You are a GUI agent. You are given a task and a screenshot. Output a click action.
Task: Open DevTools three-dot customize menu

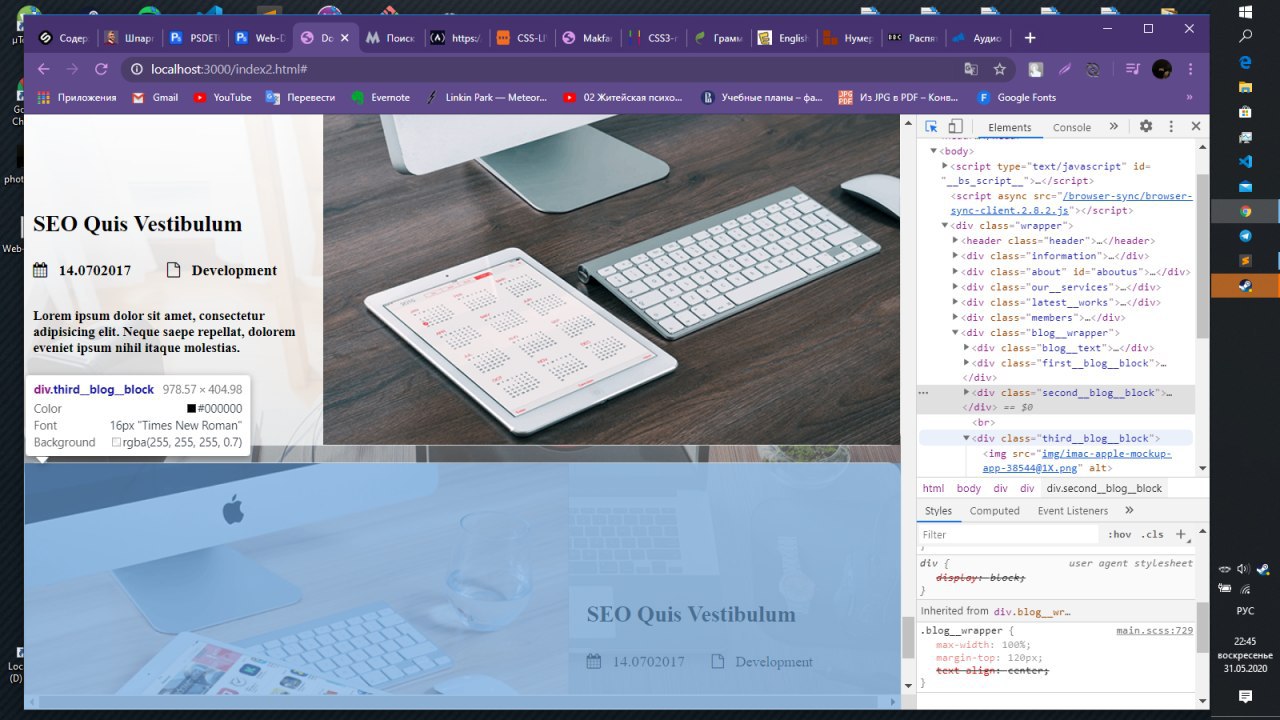tap(1171, 127)
